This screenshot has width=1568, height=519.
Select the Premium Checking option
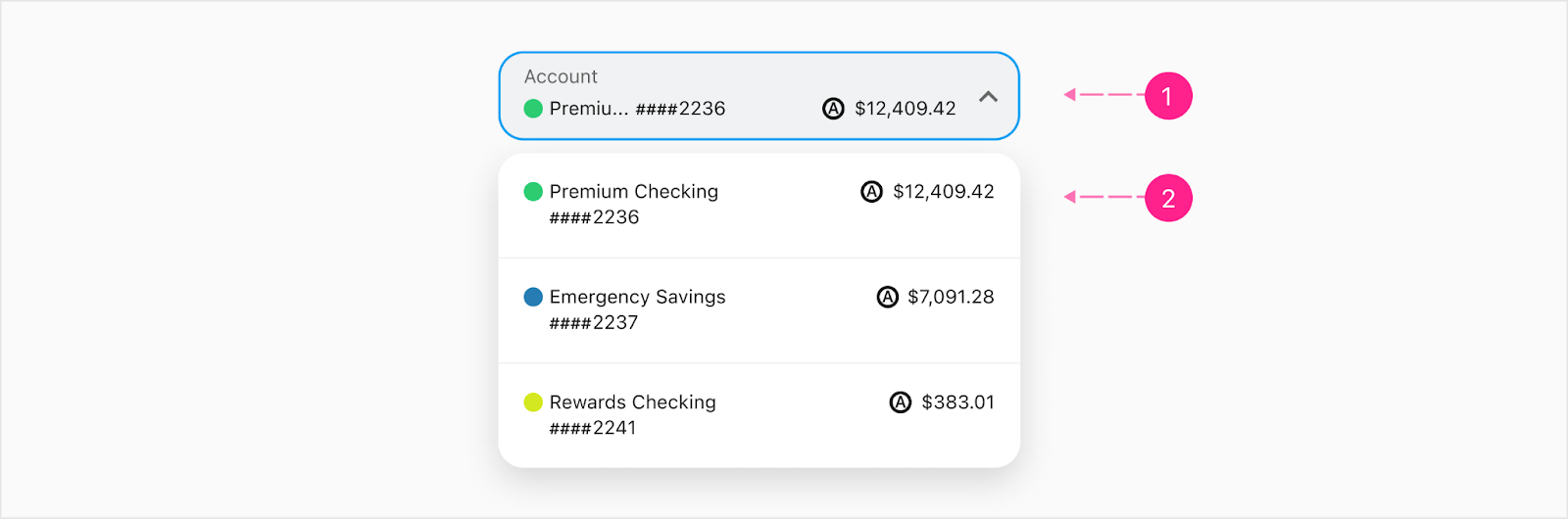pos(759,206)
